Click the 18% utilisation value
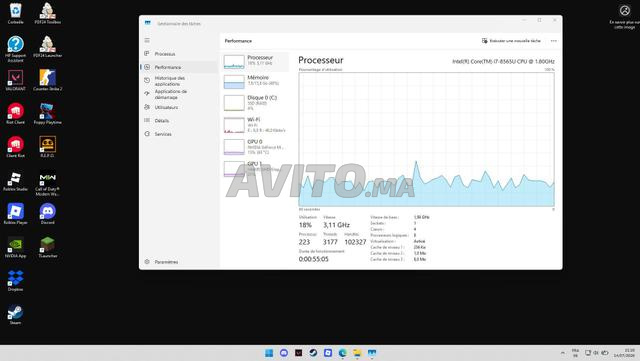 pos(305,225)
